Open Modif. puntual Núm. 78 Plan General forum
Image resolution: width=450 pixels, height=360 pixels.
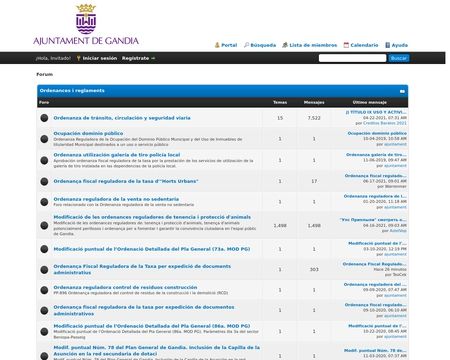click(x=157, y=351)
